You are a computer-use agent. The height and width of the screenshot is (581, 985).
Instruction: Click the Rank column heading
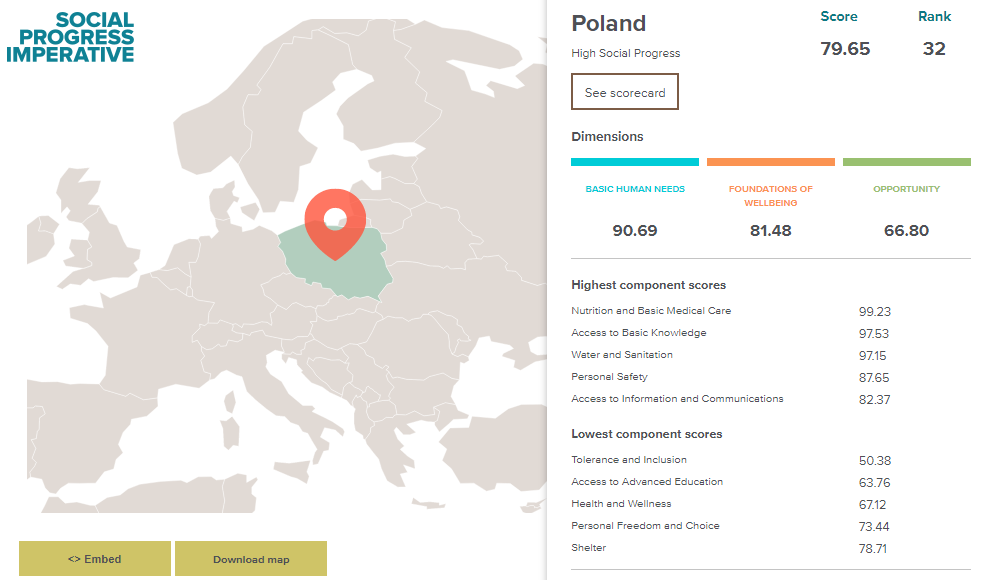pyautogui.click(x=935, y=17)
